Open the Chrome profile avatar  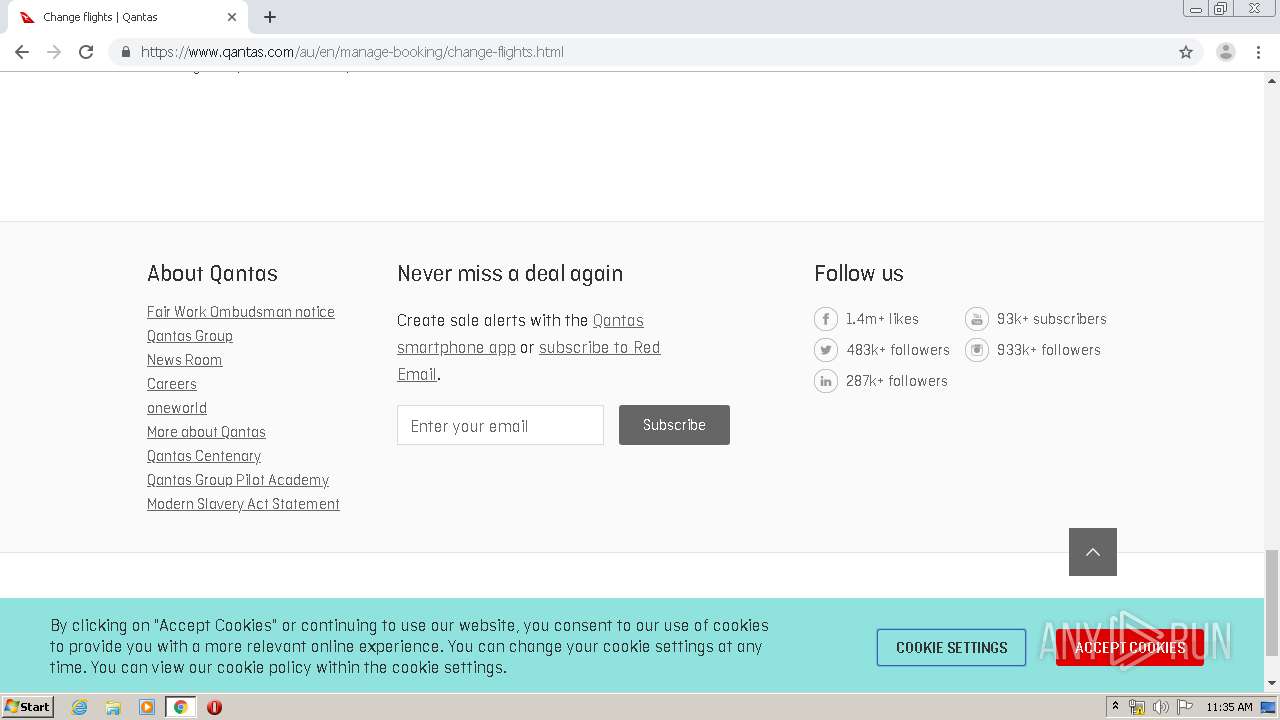[1226, 52]
